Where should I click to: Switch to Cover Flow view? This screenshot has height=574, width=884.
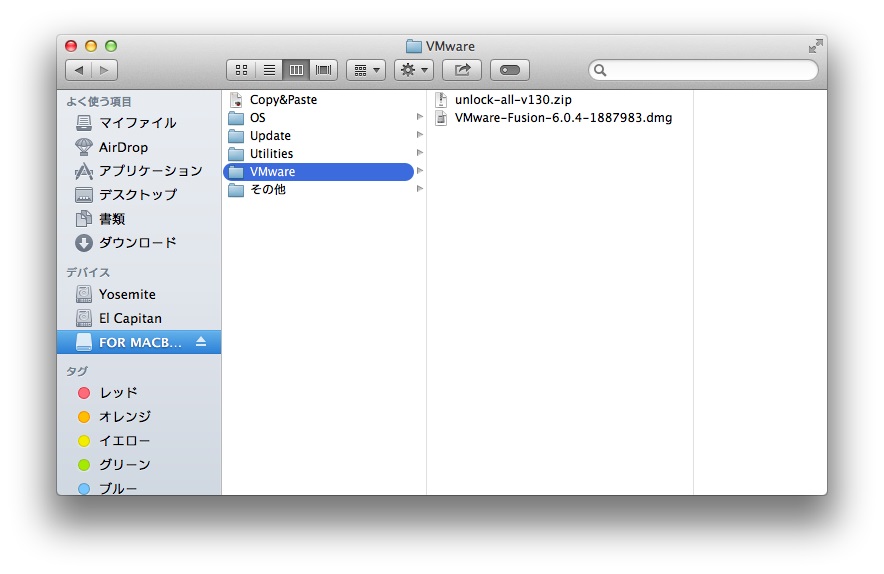click(x=324, y=70)
